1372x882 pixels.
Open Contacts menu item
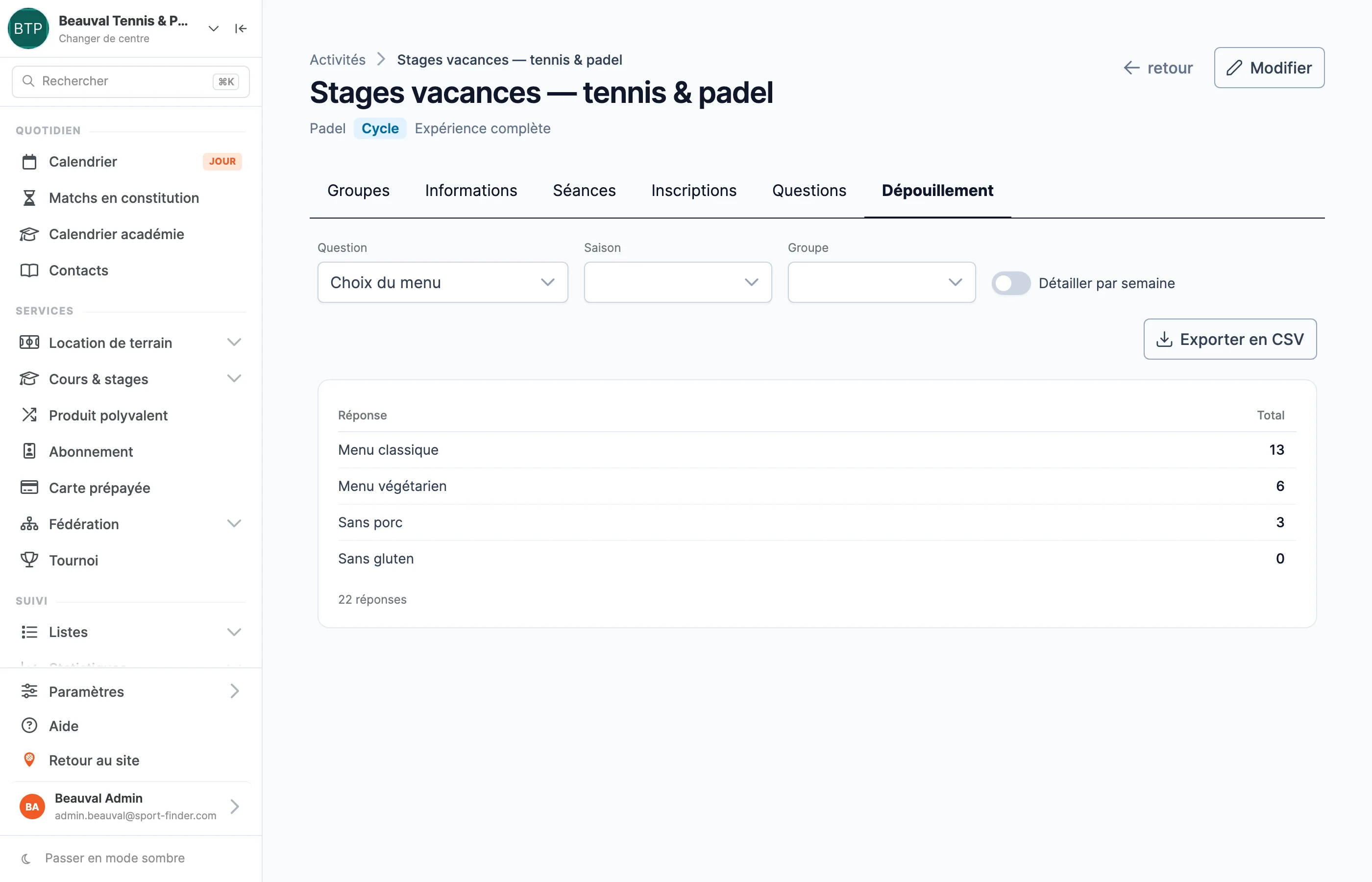coord(130,270)
